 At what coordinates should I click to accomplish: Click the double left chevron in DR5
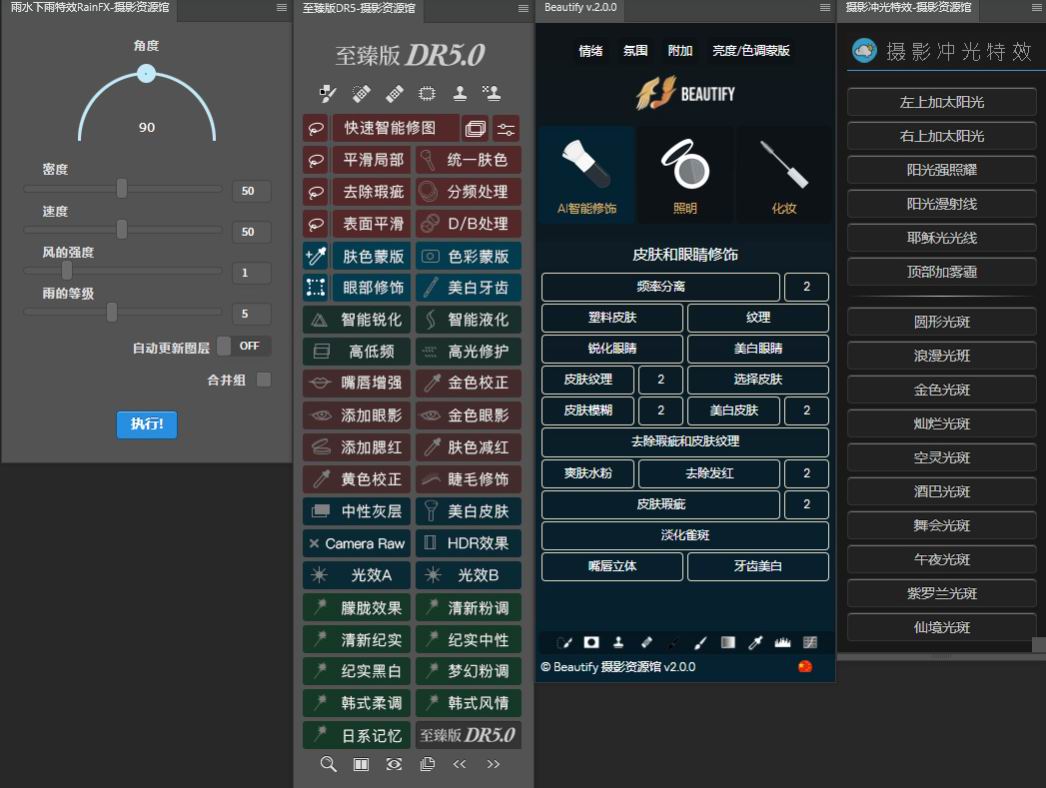(x=460, y=764)
